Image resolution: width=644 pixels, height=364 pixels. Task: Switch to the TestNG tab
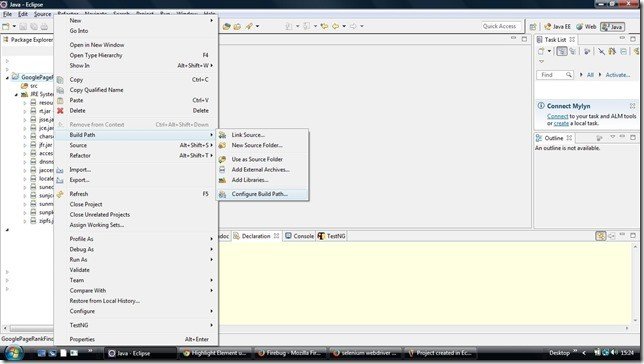click(x=332, y=236)
